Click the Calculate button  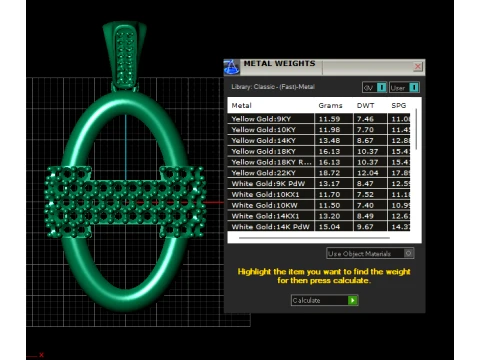(324, 300)
